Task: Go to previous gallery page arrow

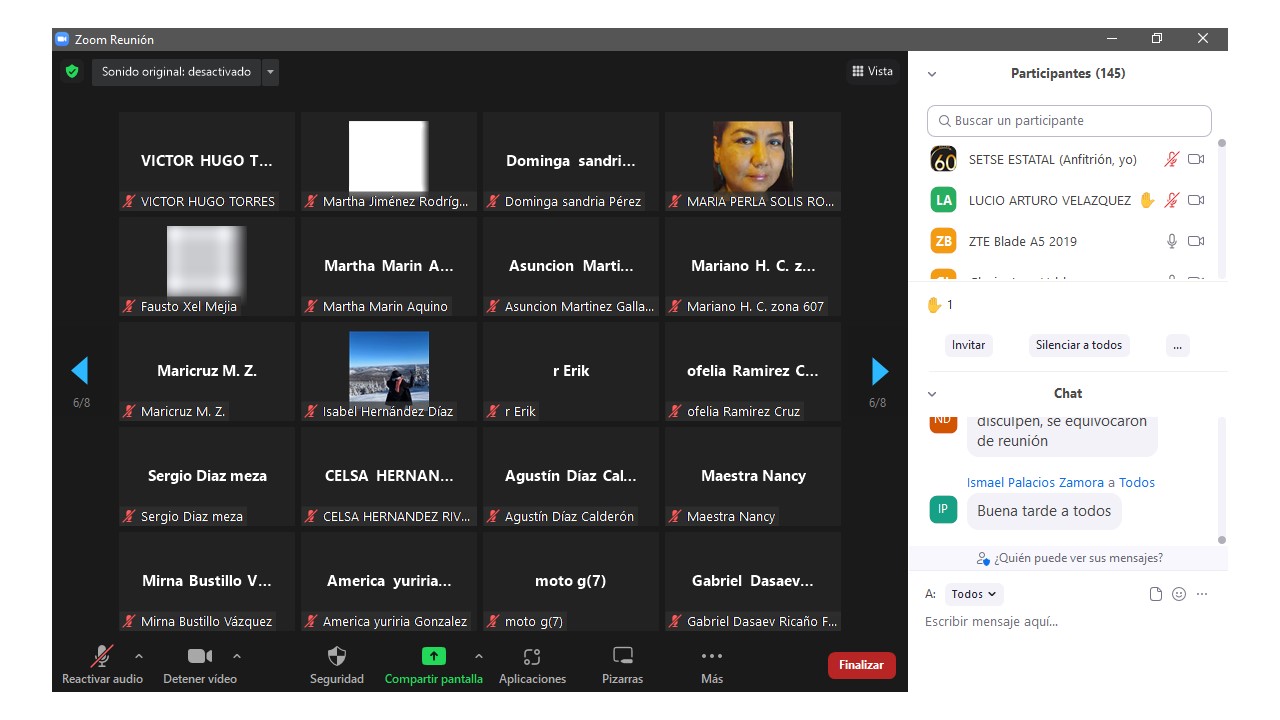Action: pos(80,371)
